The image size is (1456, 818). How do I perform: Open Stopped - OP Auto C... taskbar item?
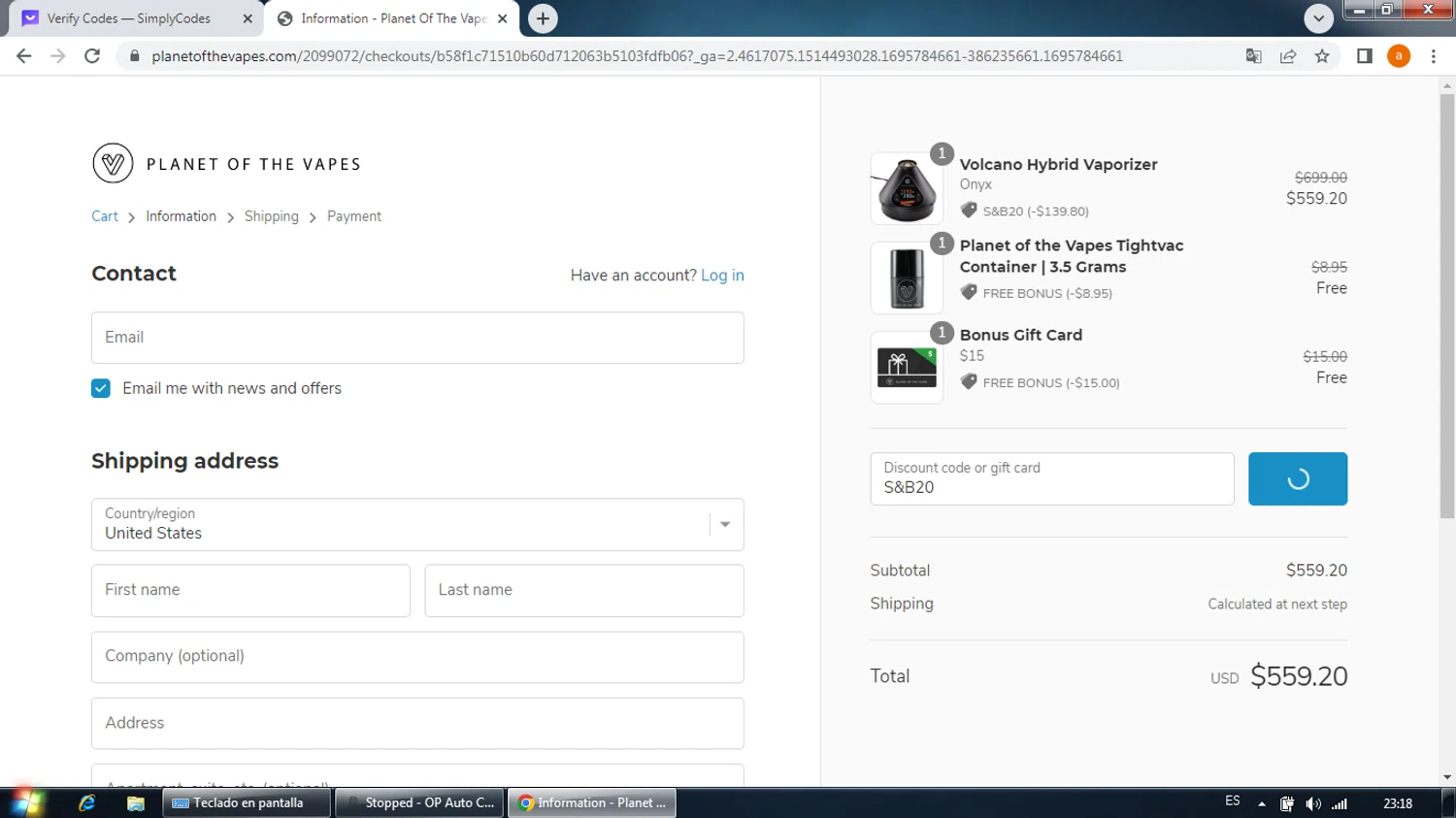coord(420,802)
